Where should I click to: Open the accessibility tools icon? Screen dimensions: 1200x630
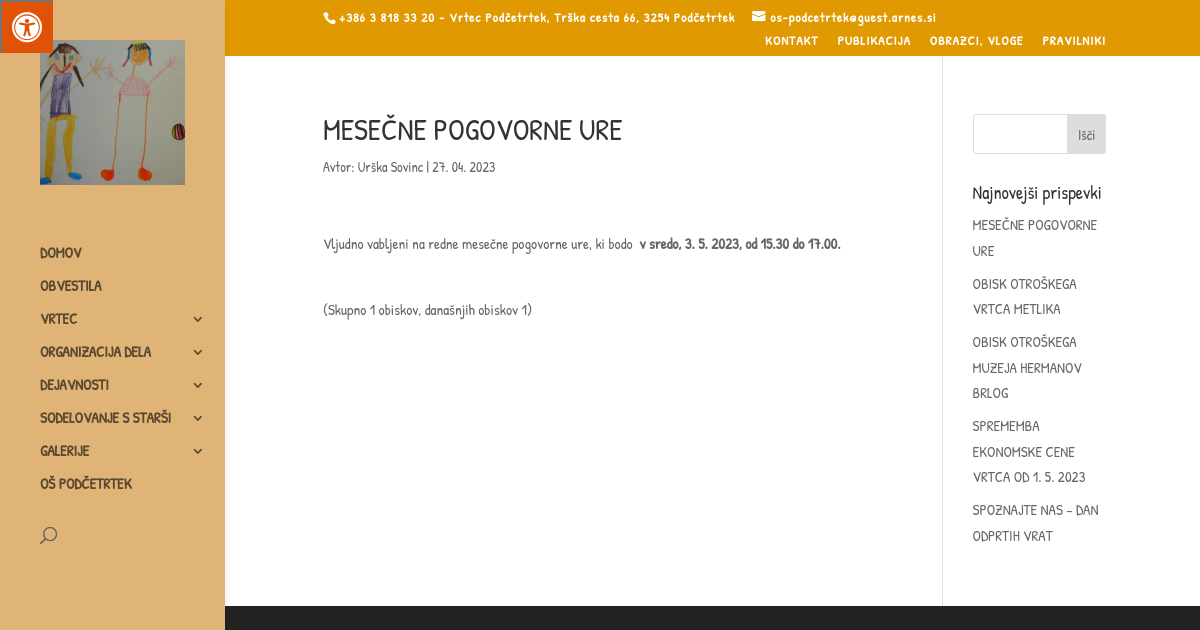26,26
